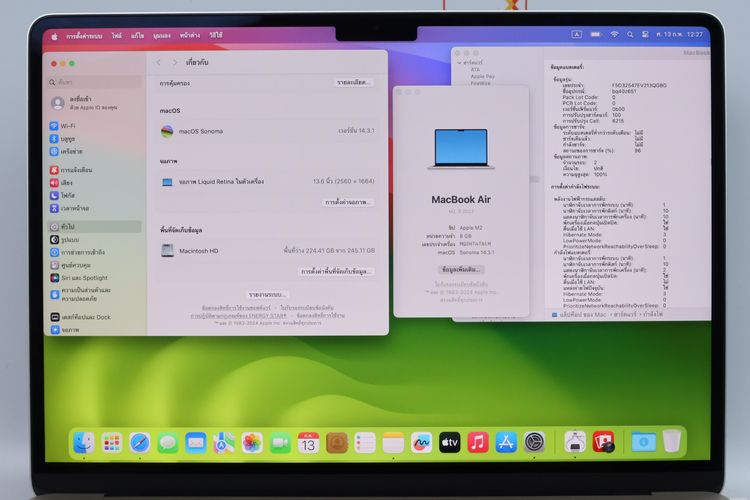Open การช่วยการเข้าถึง accessibility in sidebar

95,252
